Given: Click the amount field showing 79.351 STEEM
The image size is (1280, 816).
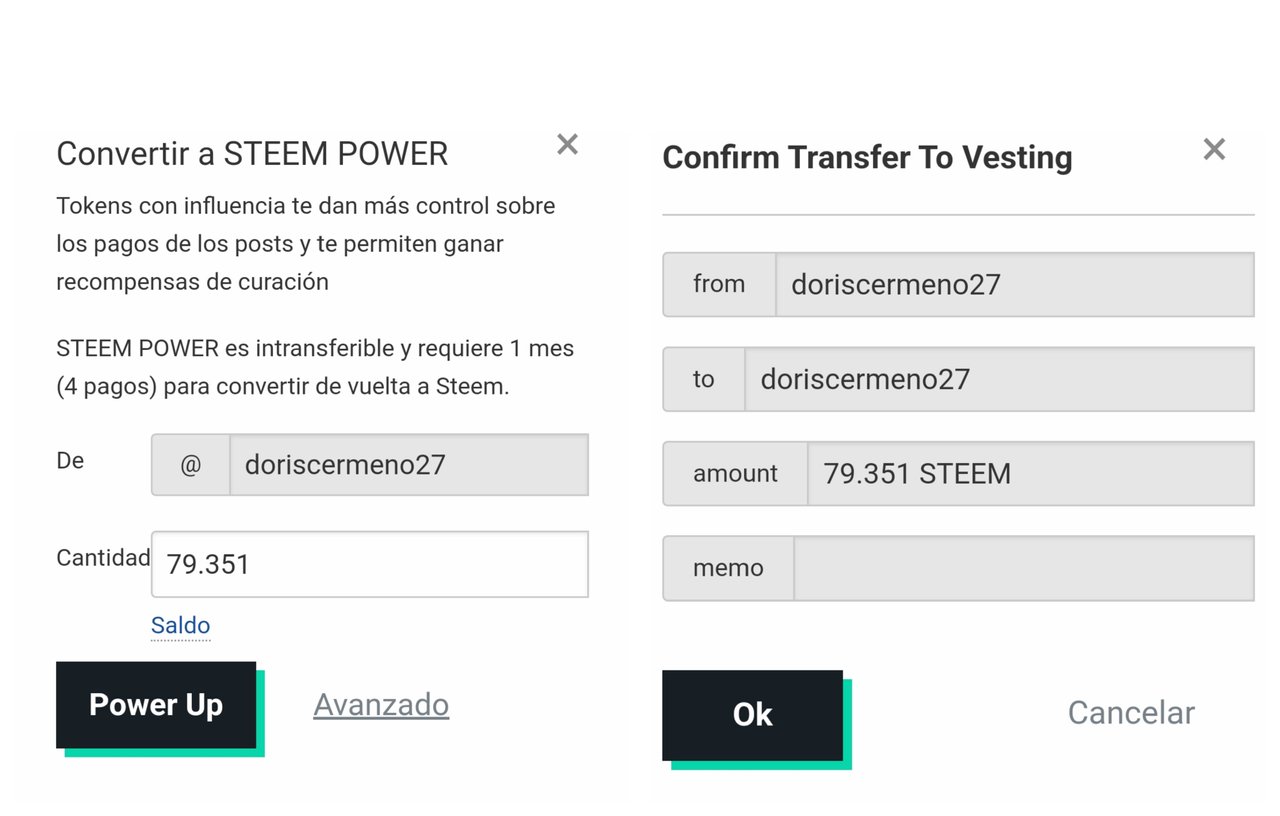Looking at the screenshot, I should tap(1030, 473).
